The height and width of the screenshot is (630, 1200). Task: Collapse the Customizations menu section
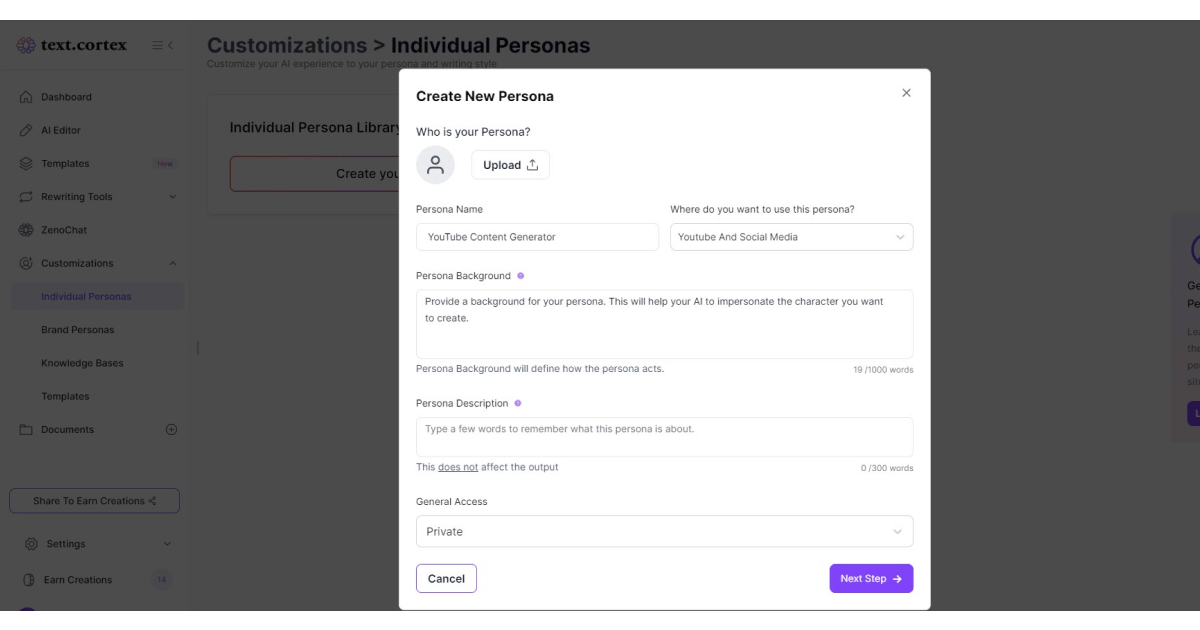172,263
